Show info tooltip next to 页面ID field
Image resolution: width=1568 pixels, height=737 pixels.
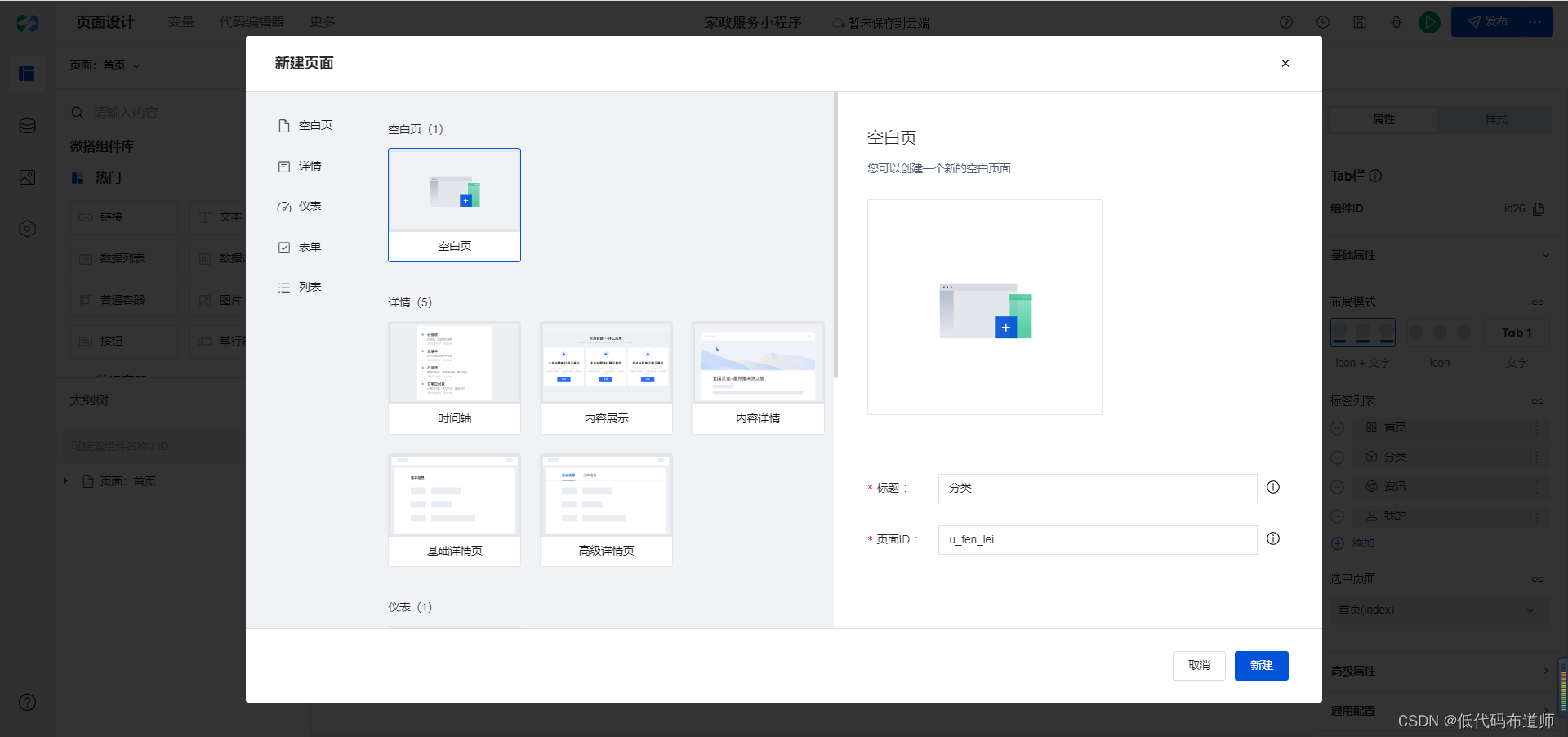pyautogui.click(x=1273, y=539)
